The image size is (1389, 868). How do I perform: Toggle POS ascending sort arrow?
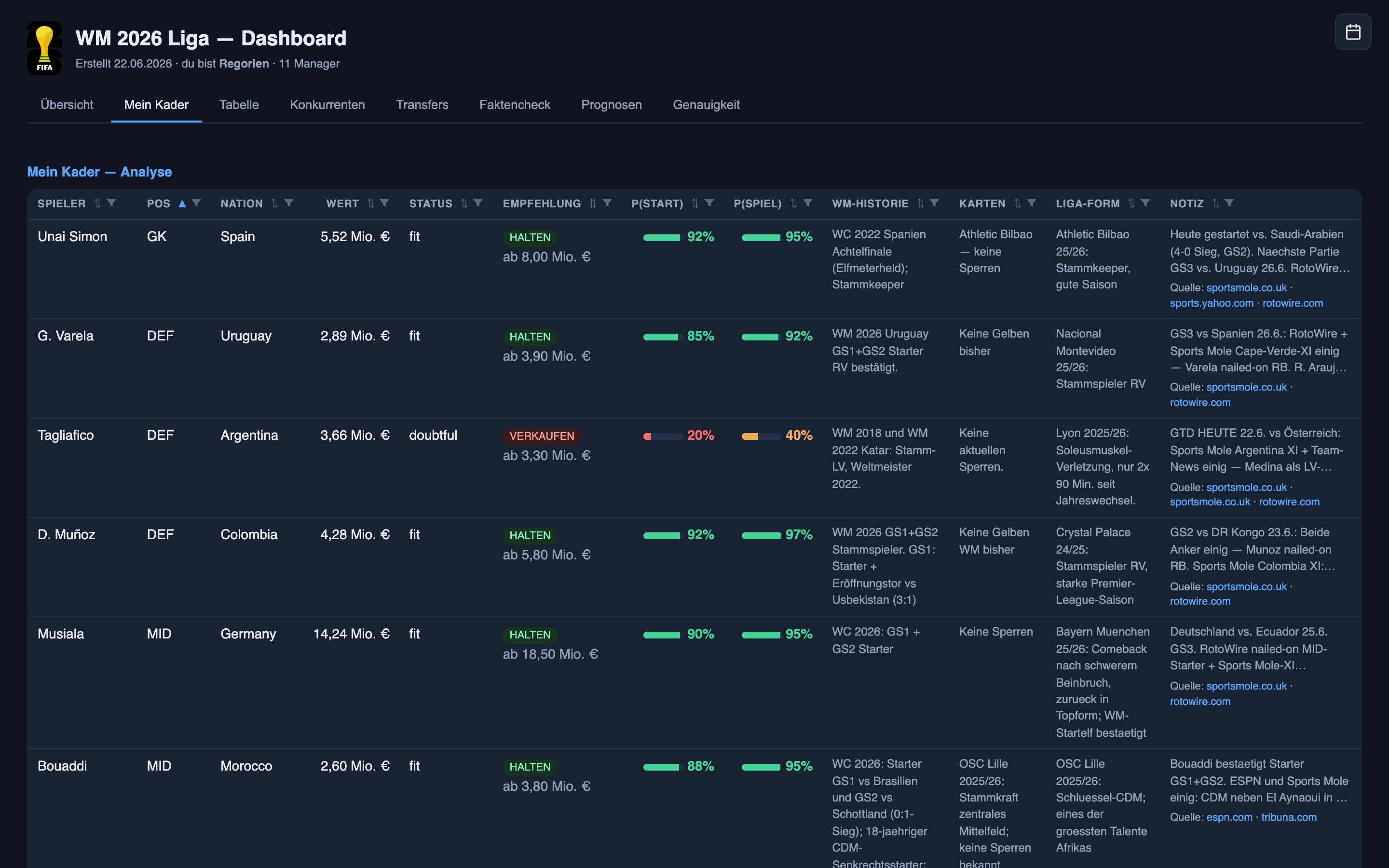click(x=182, y=203)
